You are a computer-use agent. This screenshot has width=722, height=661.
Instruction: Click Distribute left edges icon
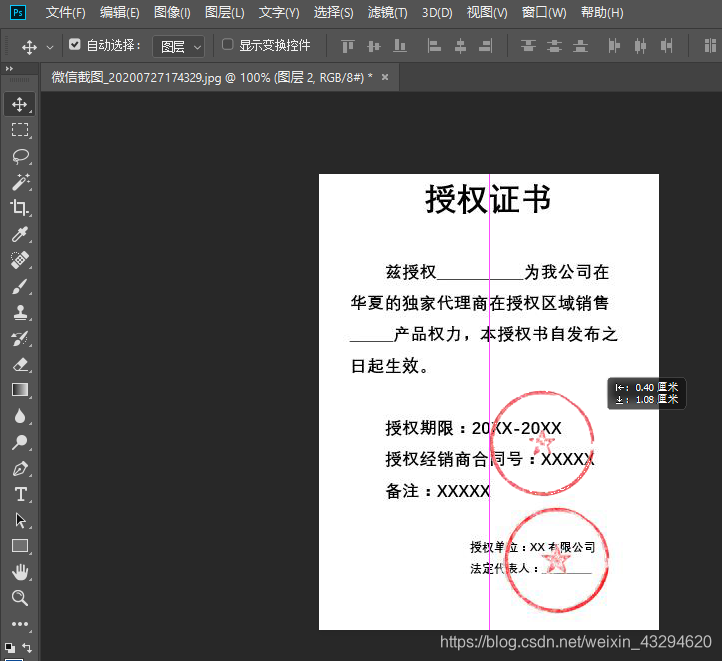[614, 46]
